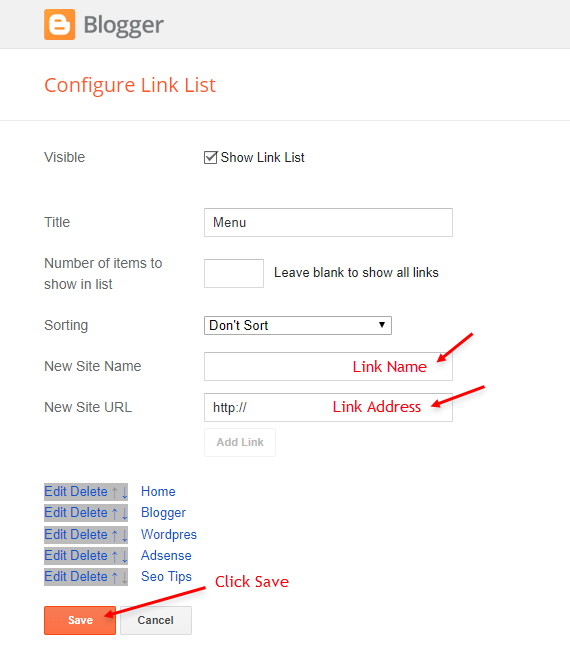This screenshot has height=650, width=570.
Task: Open the Blogger link in the list
Action: [163, 513]
